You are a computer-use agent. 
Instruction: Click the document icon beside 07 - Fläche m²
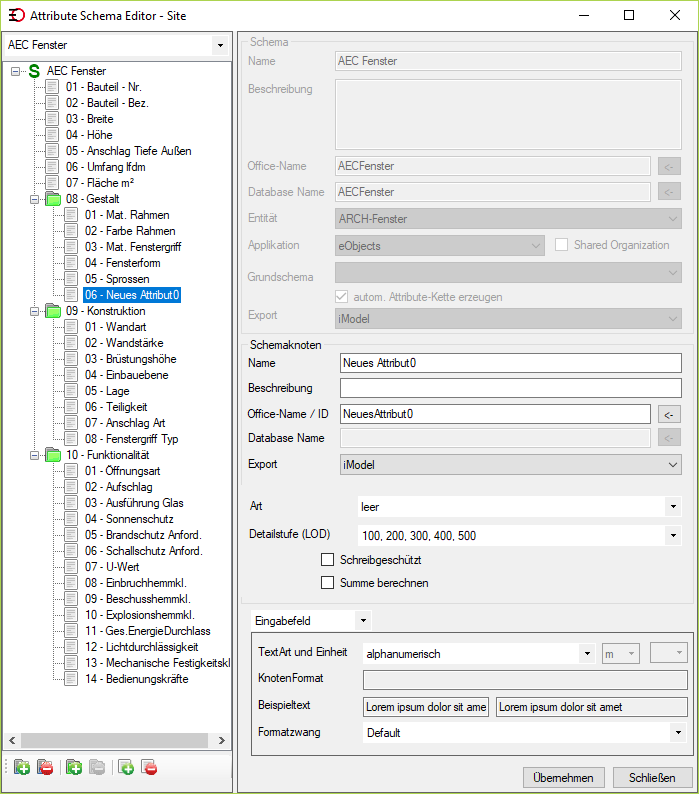click(x=52, y=183)
